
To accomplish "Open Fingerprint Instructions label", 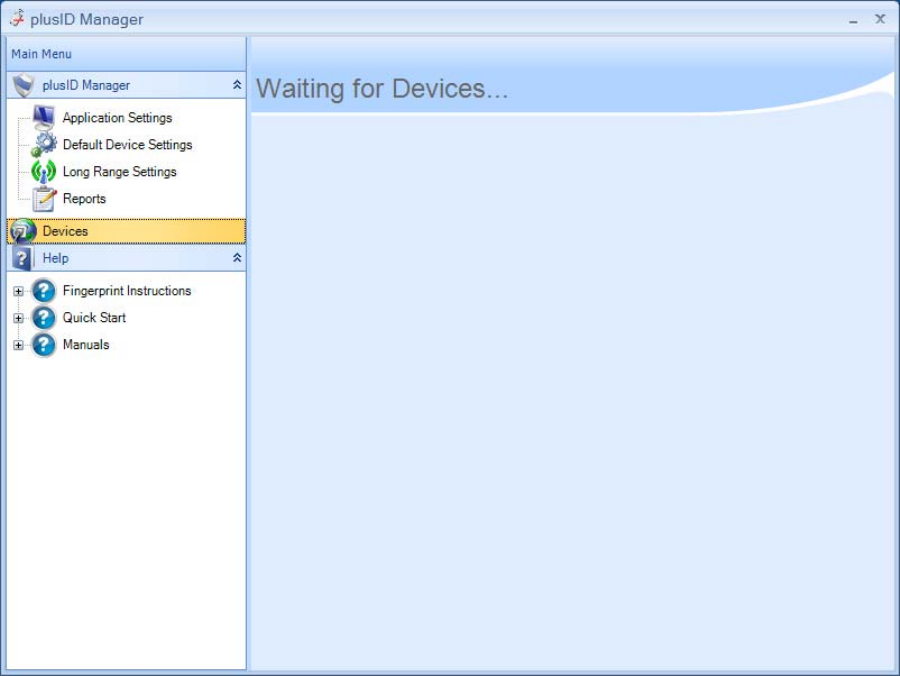I will click(127, 291).
